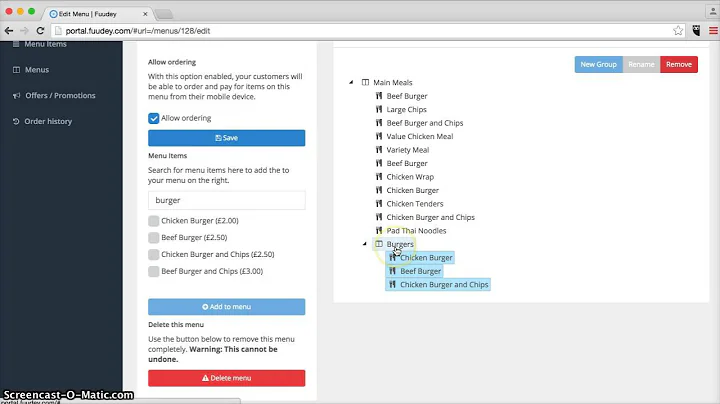Select Chicken Tenders in the tree
Screen dimensions: 720x404
[415, 204]
